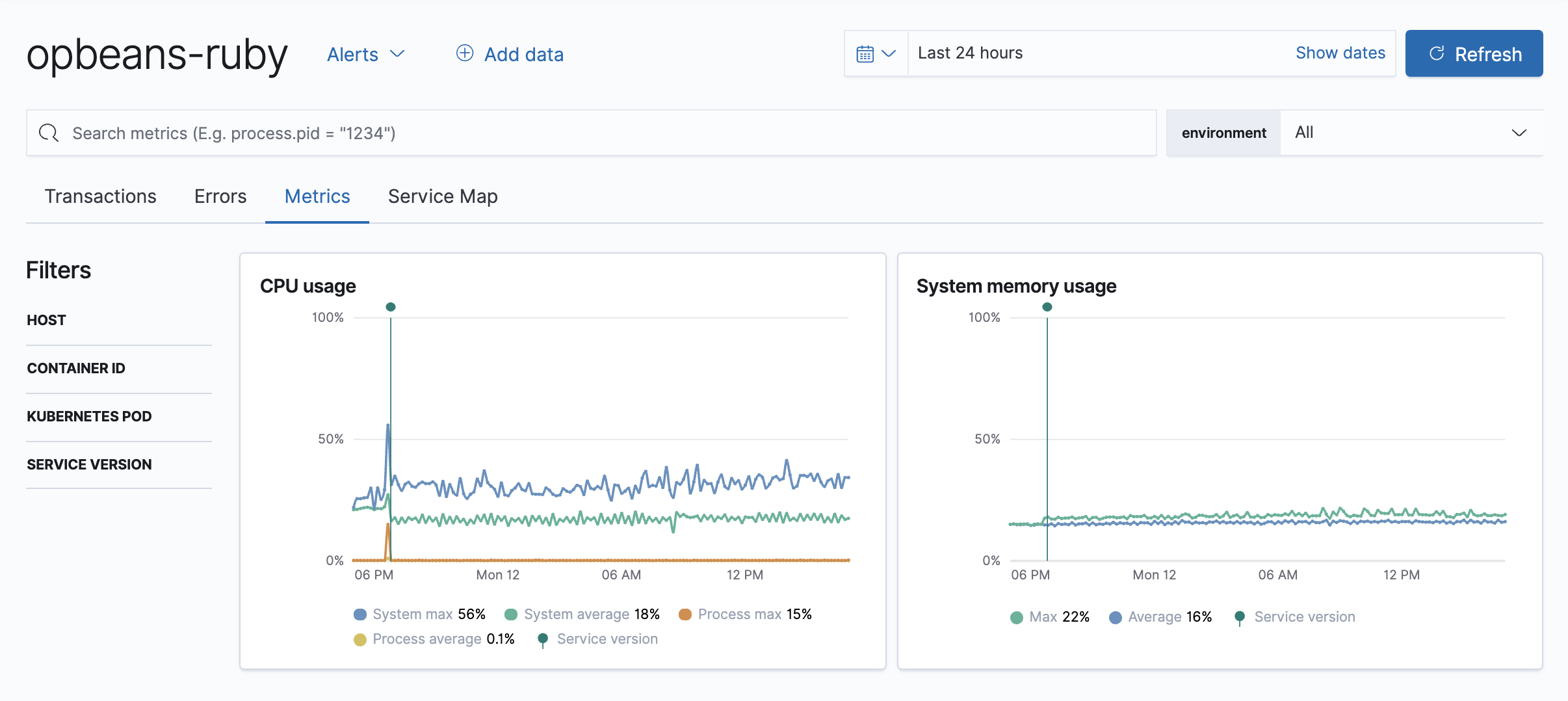Click the memory chart service version marker

tap(1047, 307)
